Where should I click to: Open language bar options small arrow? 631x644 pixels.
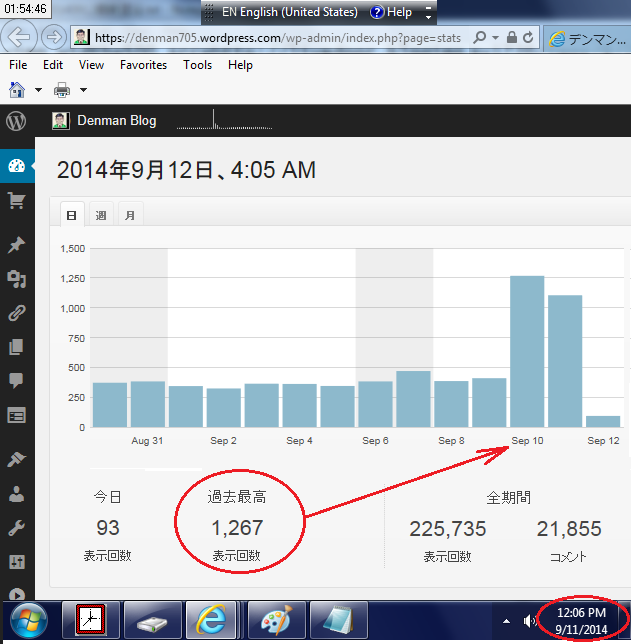428,17
